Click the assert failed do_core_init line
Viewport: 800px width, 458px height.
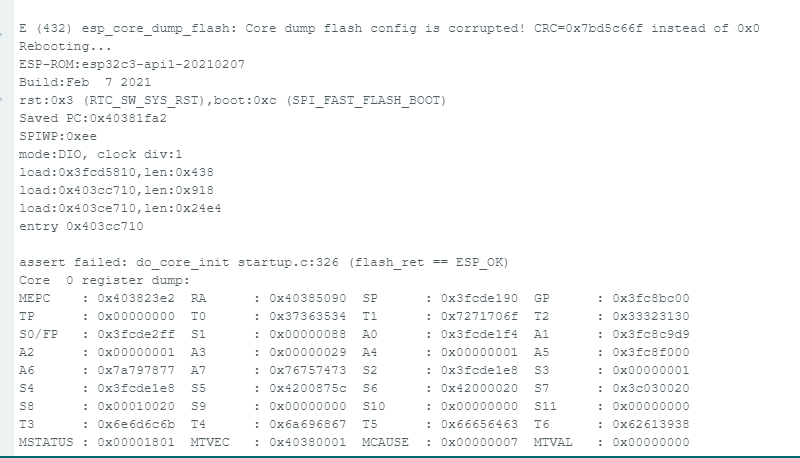pos(264,262)
